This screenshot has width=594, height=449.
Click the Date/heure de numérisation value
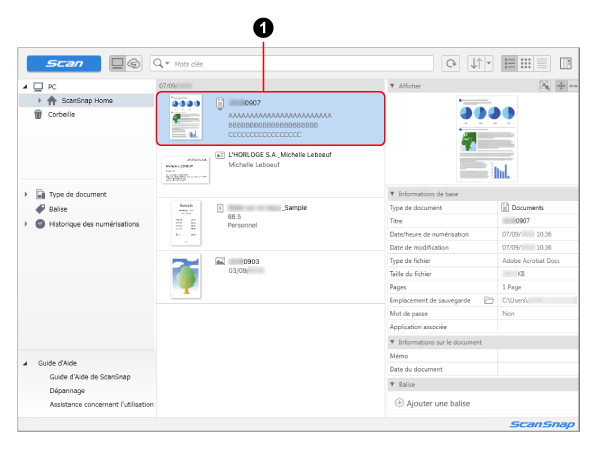538,234
